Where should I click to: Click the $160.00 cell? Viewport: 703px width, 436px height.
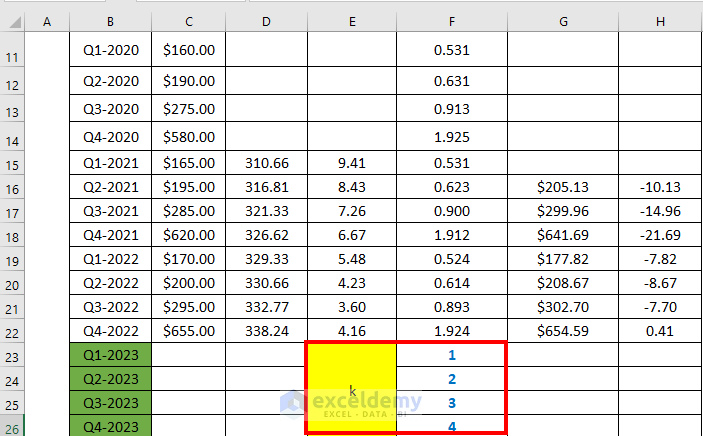coord(189,49)
